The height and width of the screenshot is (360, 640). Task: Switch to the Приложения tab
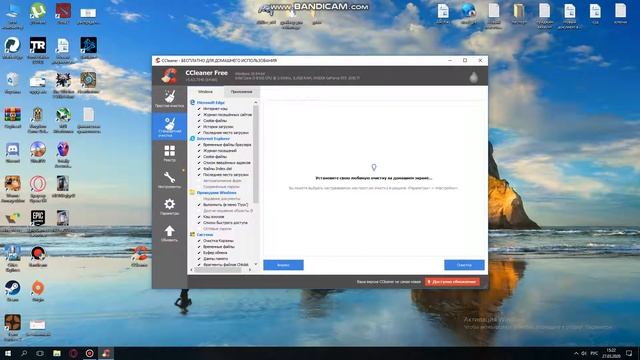tap(241, 92)
